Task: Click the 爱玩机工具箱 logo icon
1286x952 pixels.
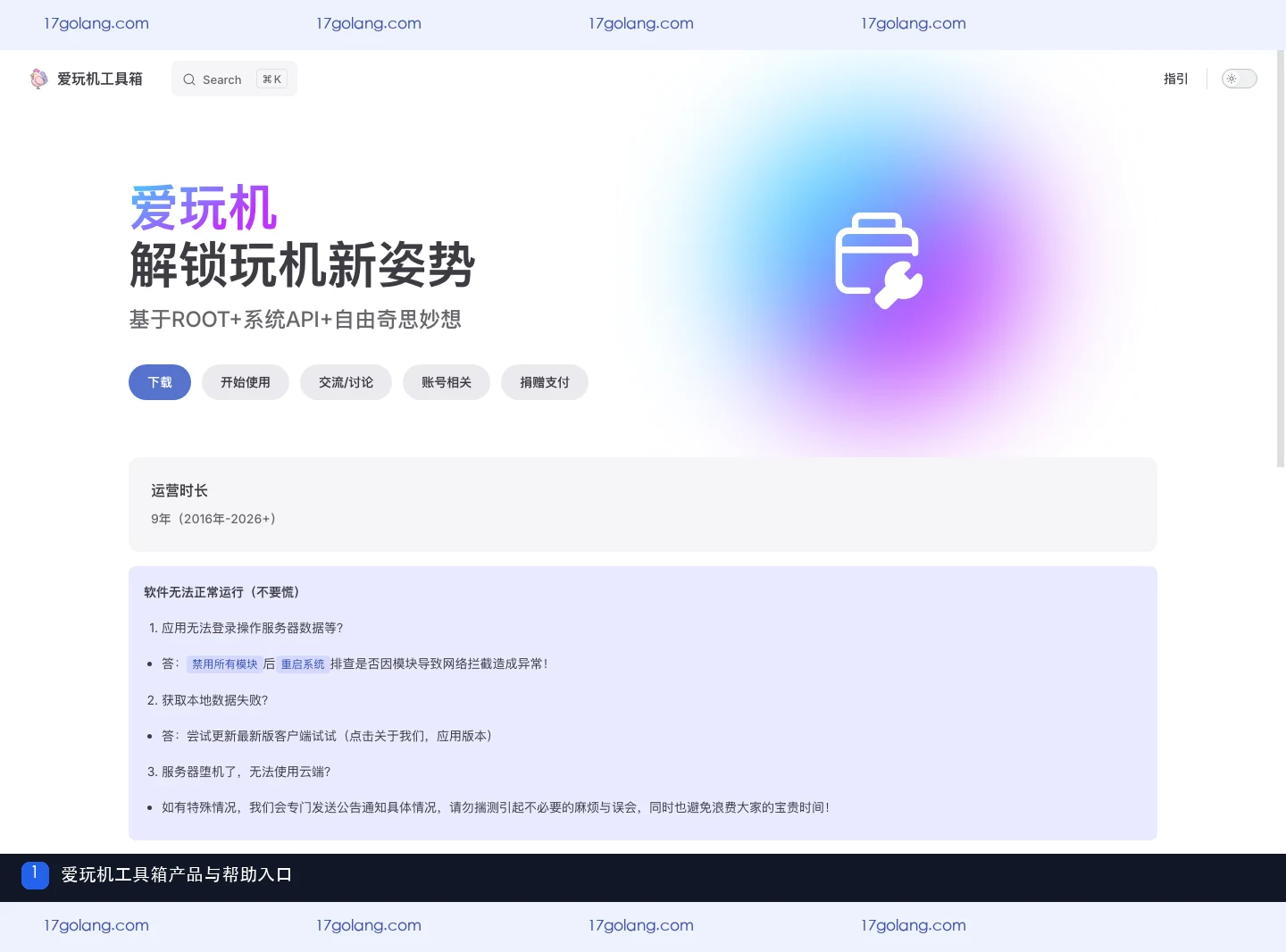Action: [x=38, y=79]
